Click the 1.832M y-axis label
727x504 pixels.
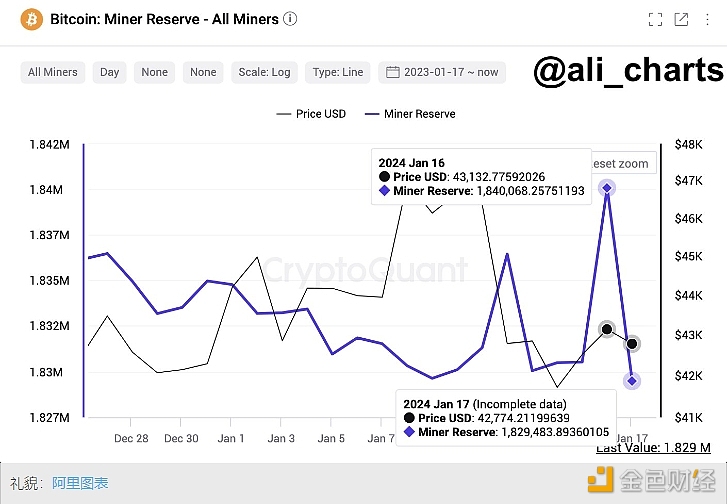coord(50,326)
